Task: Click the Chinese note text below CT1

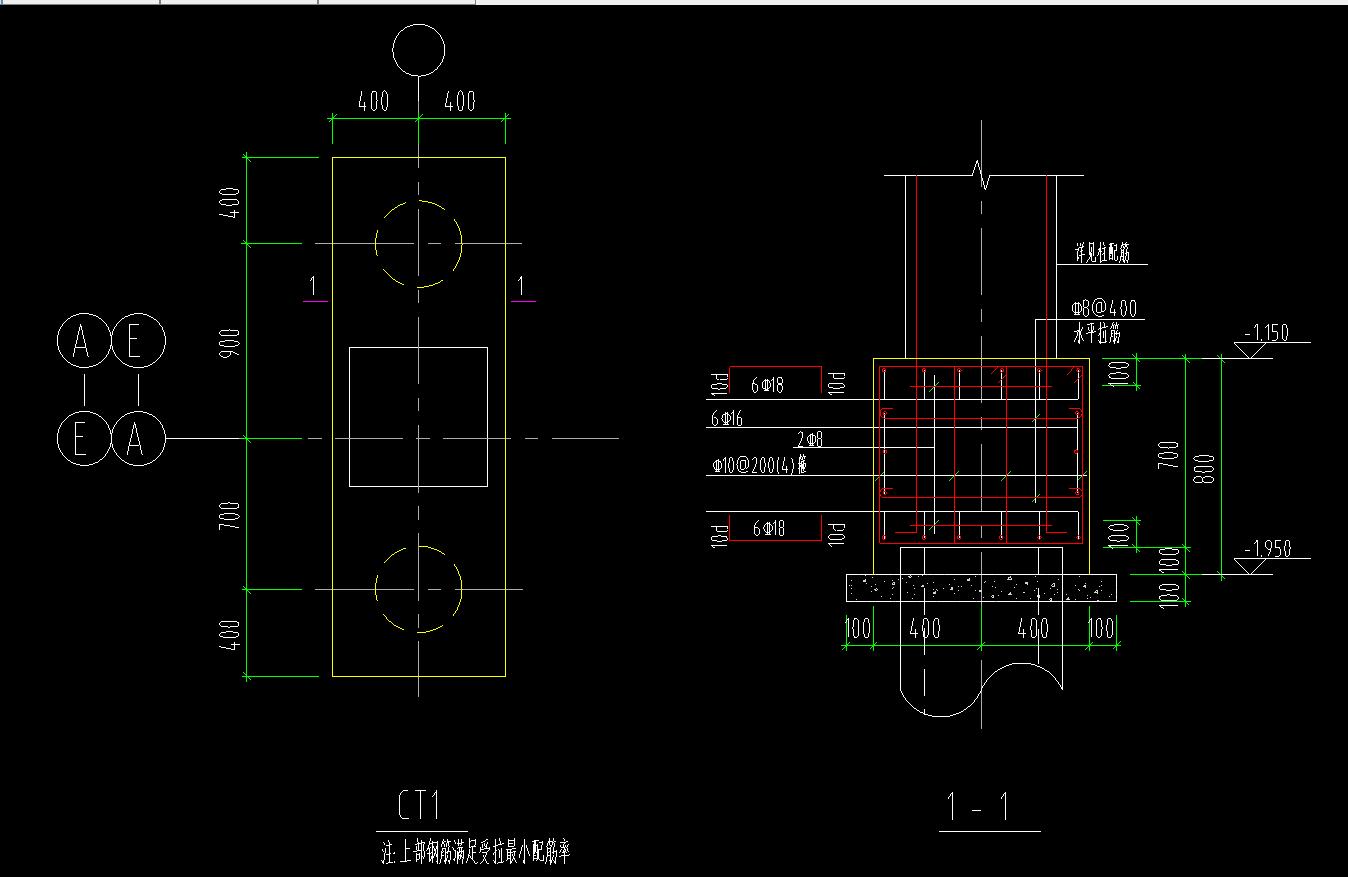Action: point(476,853)
